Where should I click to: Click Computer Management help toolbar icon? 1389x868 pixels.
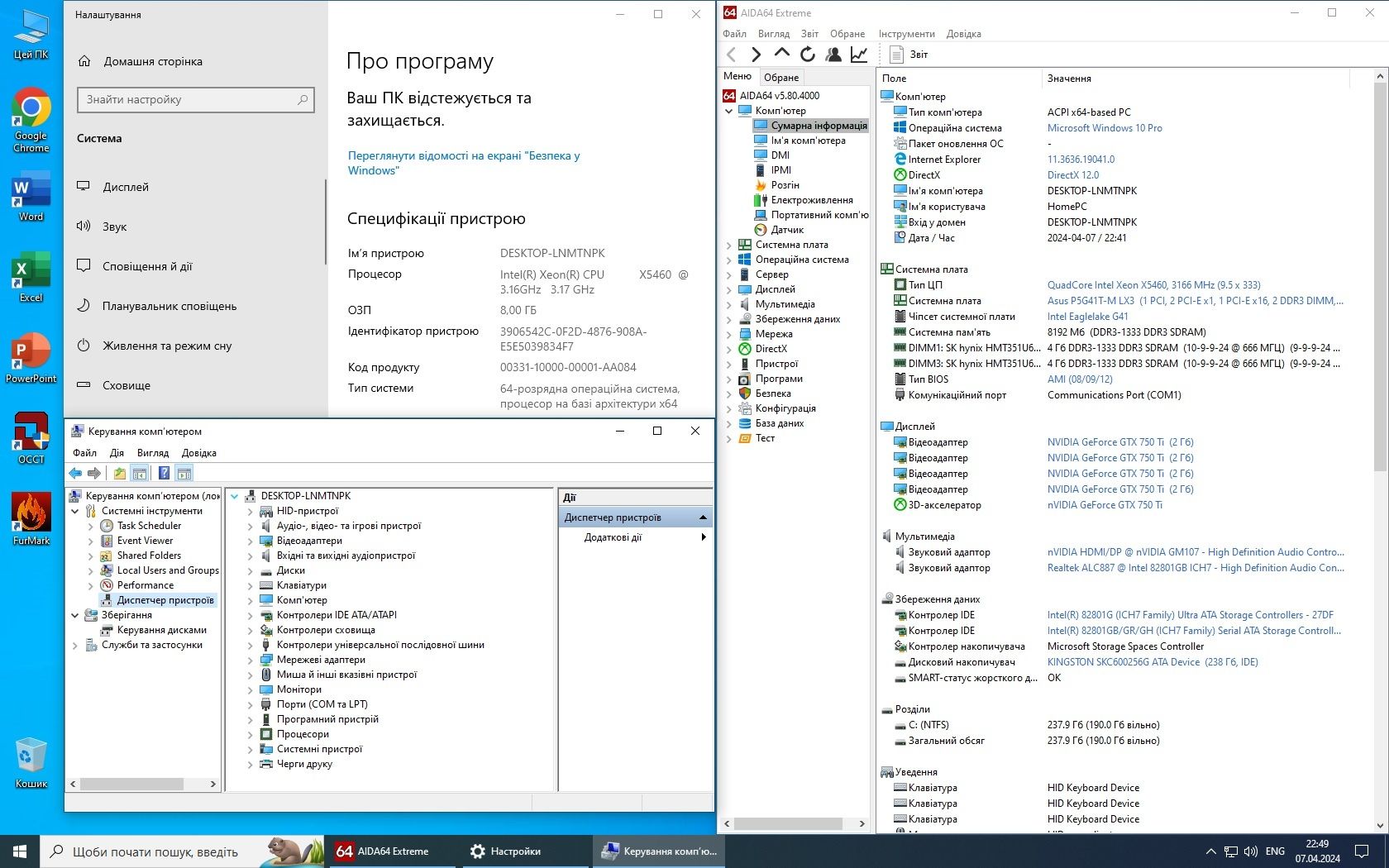(x=164, y=474)
